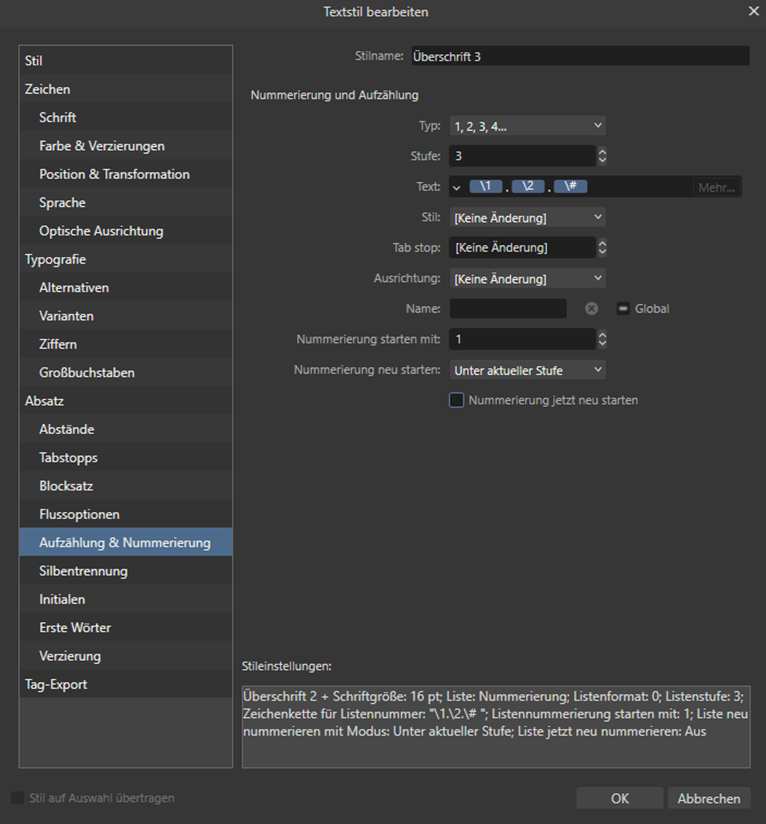The width and height of the screenshot is (766, 824).
Task: Open the Typ dropdown
Action: pyautogui.click(x=527, y=126)
